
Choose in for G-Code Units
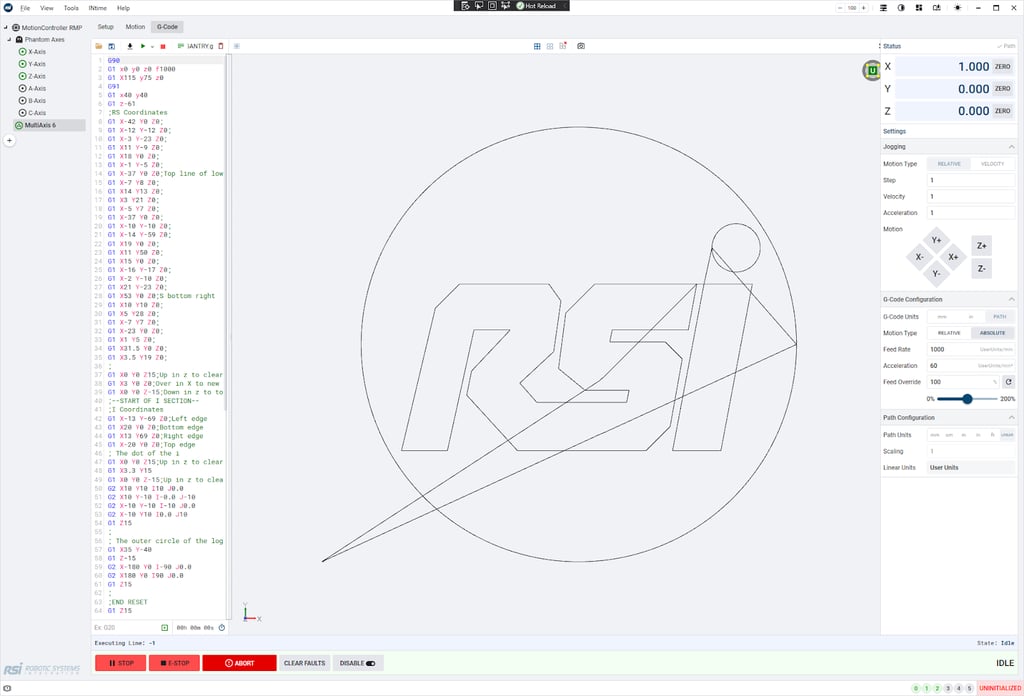970,317
